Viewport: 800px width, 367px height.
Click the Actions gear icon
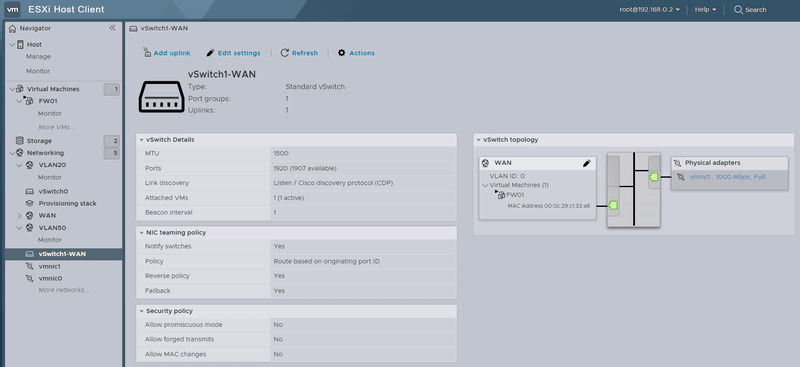coord(342,53)
